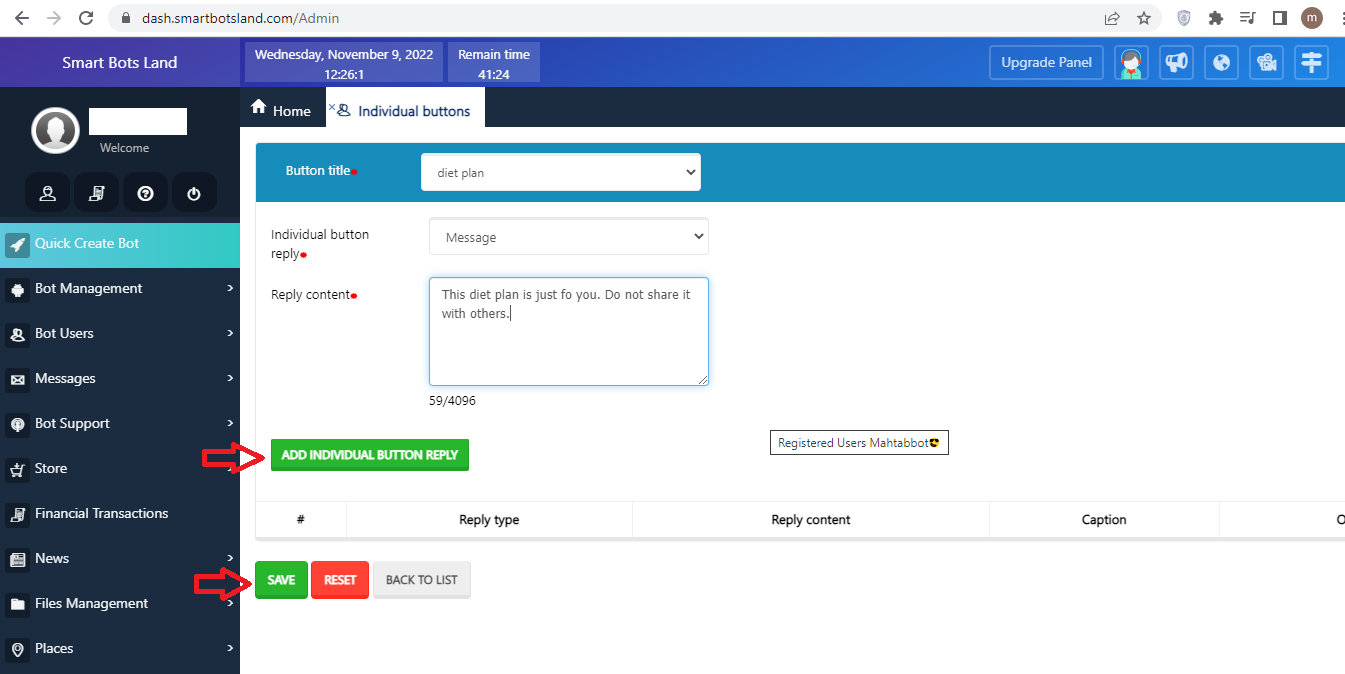Bookmark this page with the star icon
The image size is (1345, 674).
pos(1144,18)
